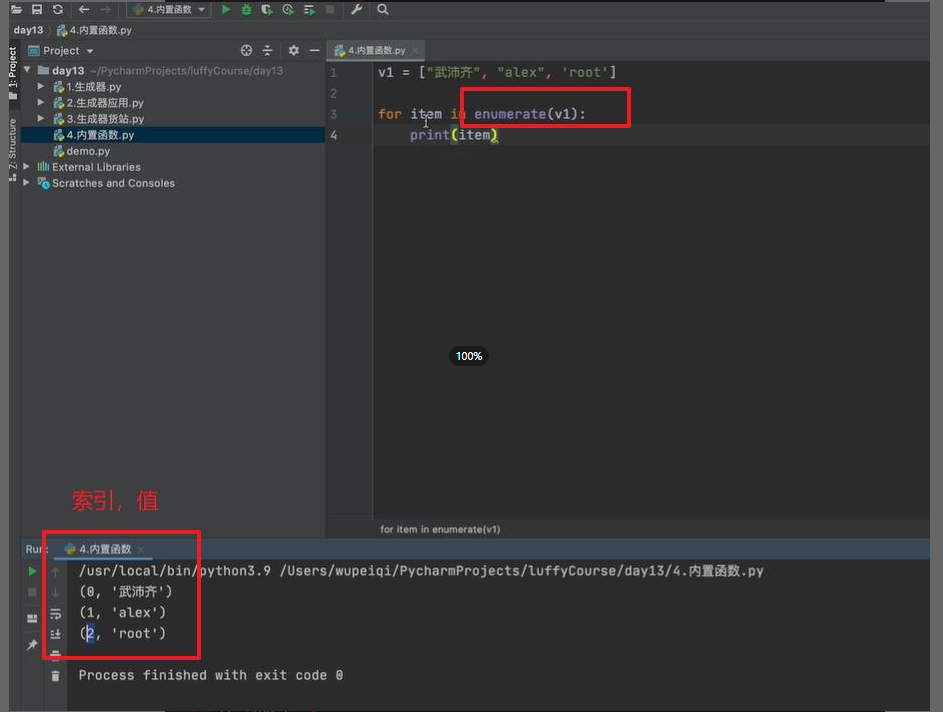Start debugging with the green bug icon
Screen dimensions: 943x712
246,10
